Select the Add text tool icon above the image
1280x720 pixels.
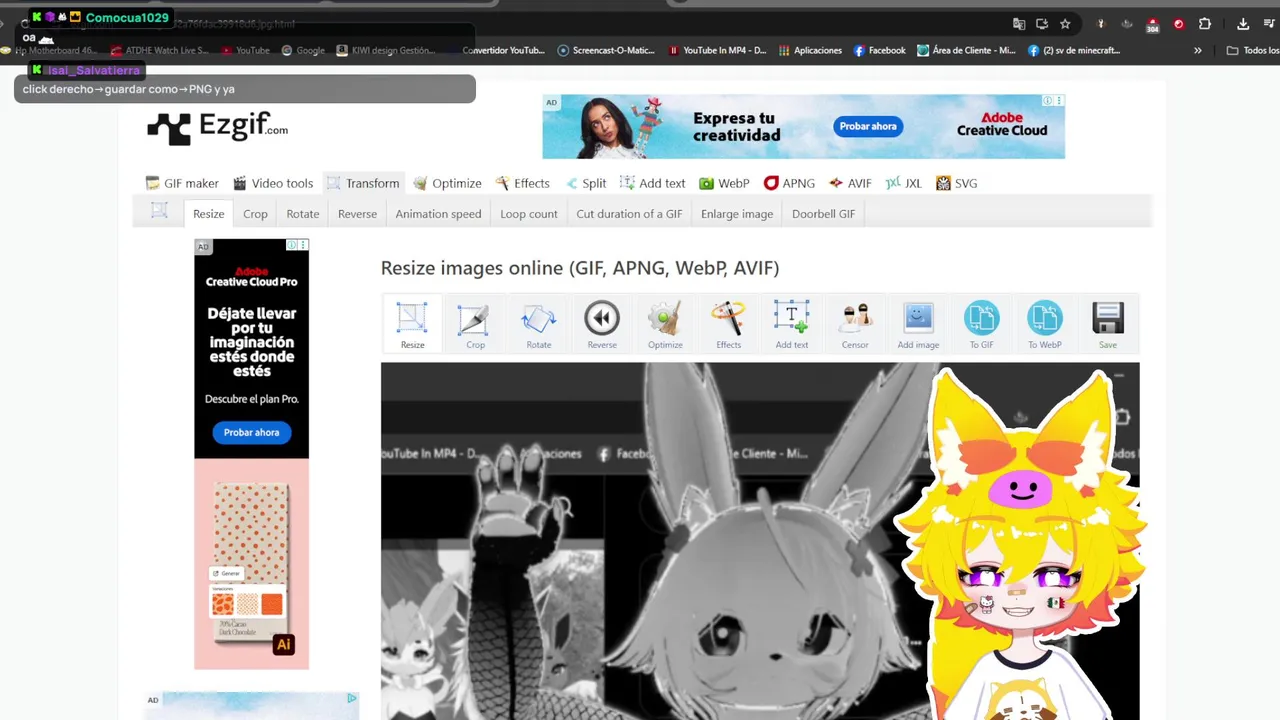pyautogui.click(x=791, y=324)
